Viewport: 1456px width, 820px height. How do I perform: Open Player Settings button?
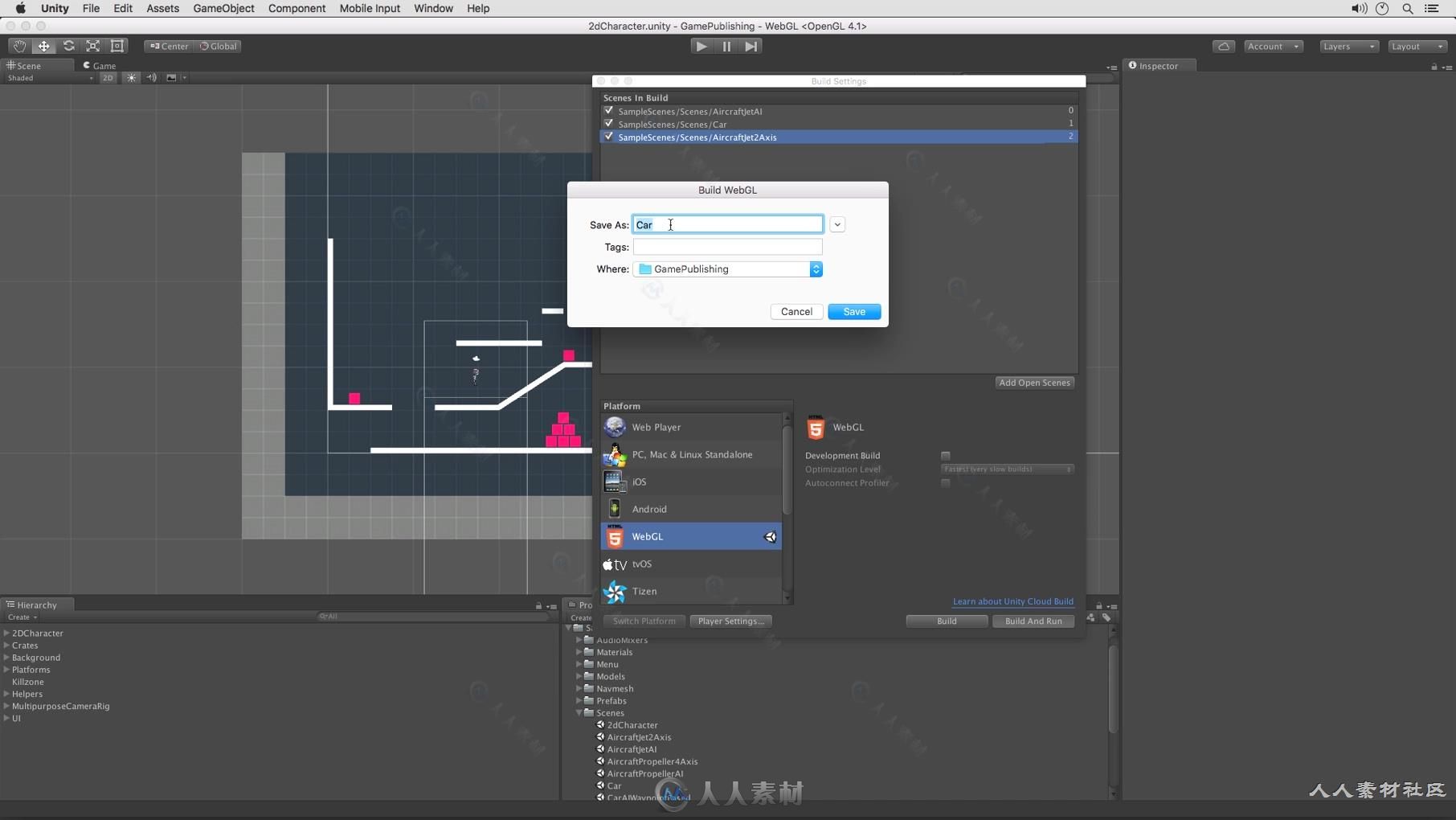coord(730,621)
